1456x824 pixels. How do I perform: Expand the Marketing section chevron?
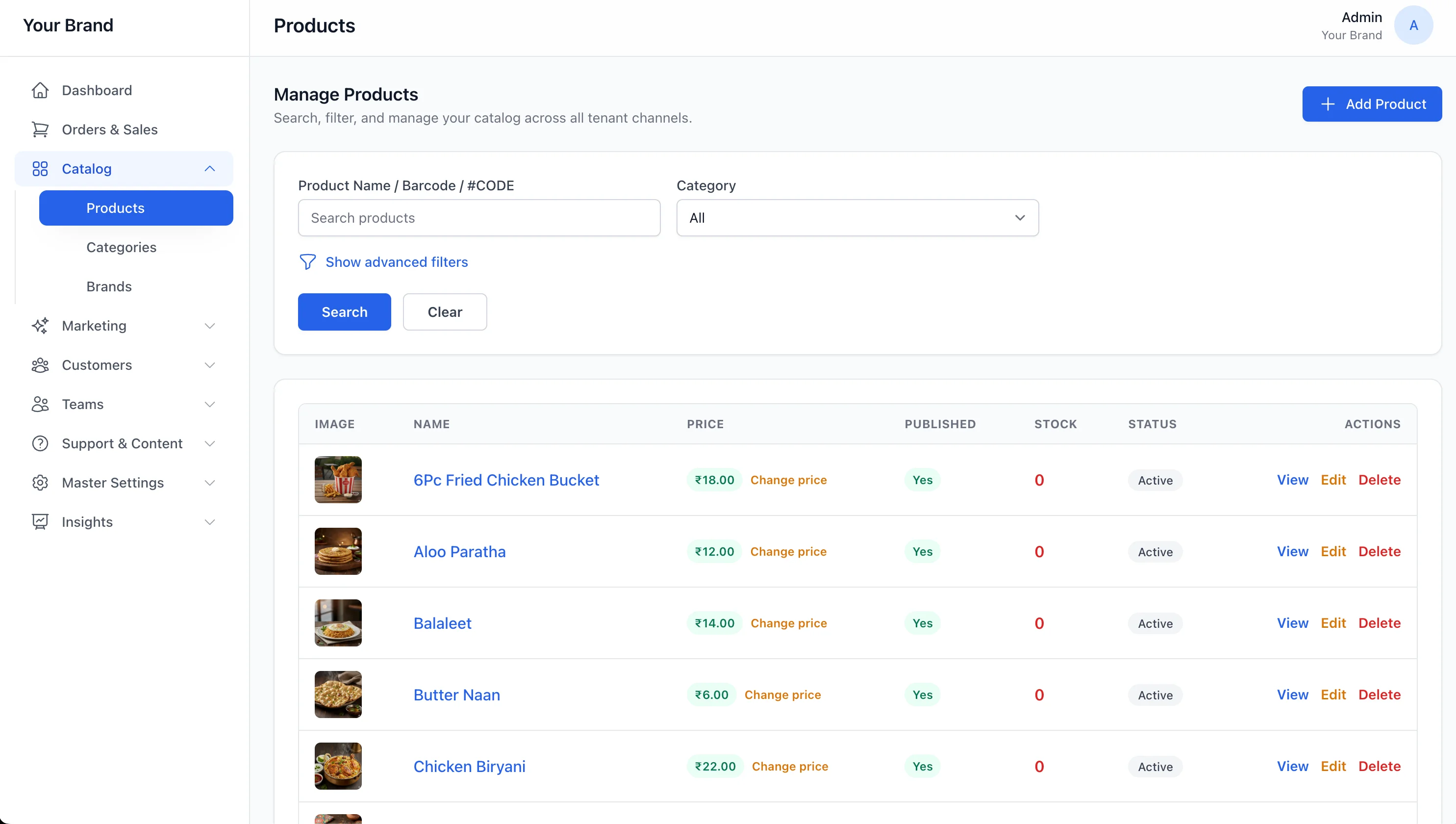[x=210, y=326]
